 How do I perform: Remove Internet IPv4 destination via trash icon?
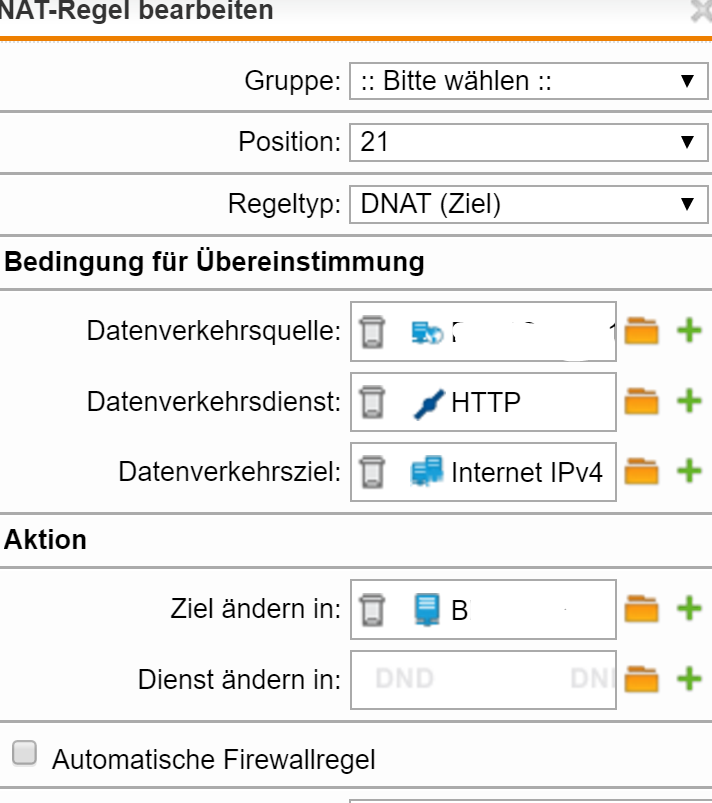coord(372,472)
